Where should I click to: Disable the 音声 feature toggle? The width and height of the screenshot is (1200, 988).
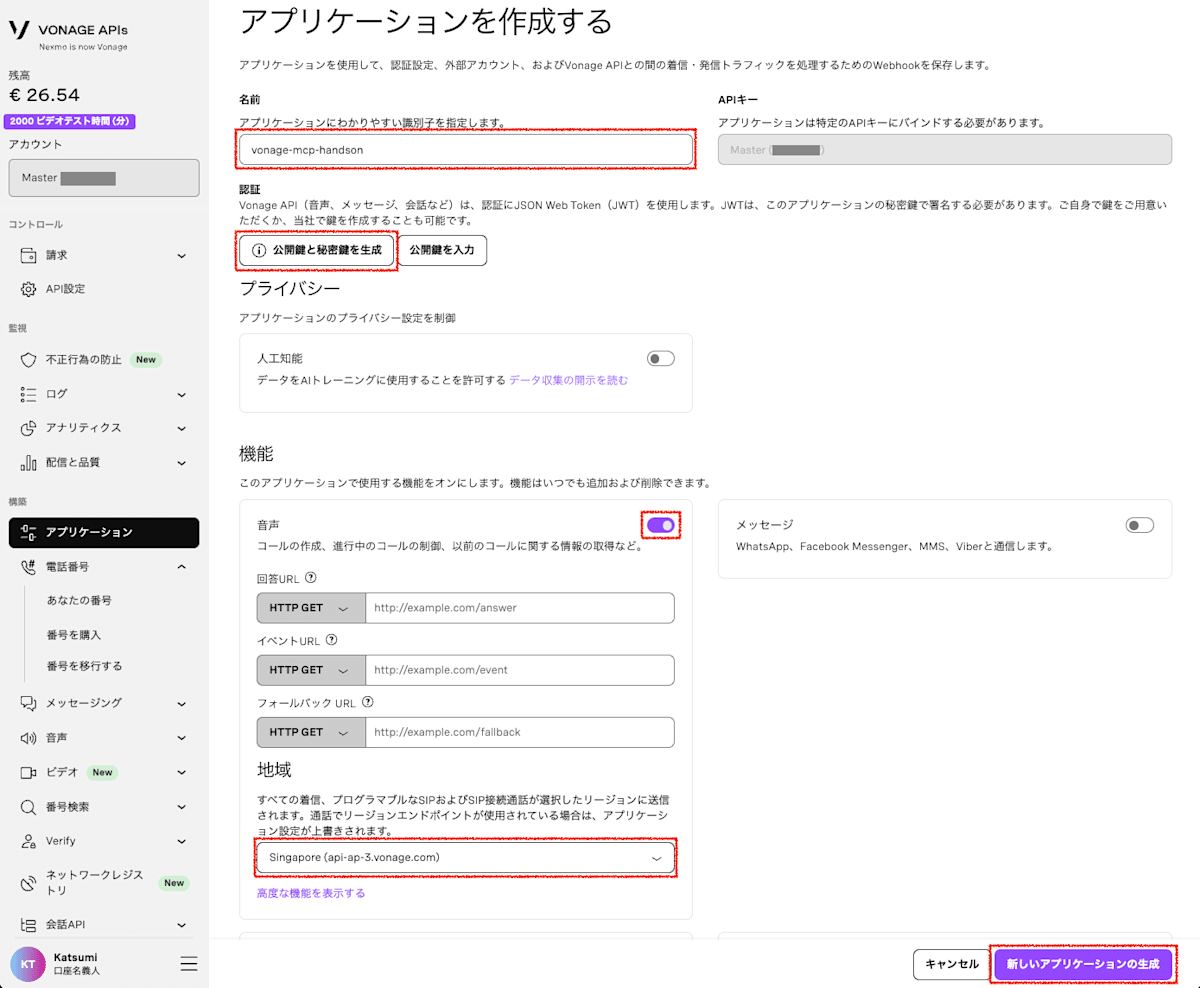[x=660, y=524]
